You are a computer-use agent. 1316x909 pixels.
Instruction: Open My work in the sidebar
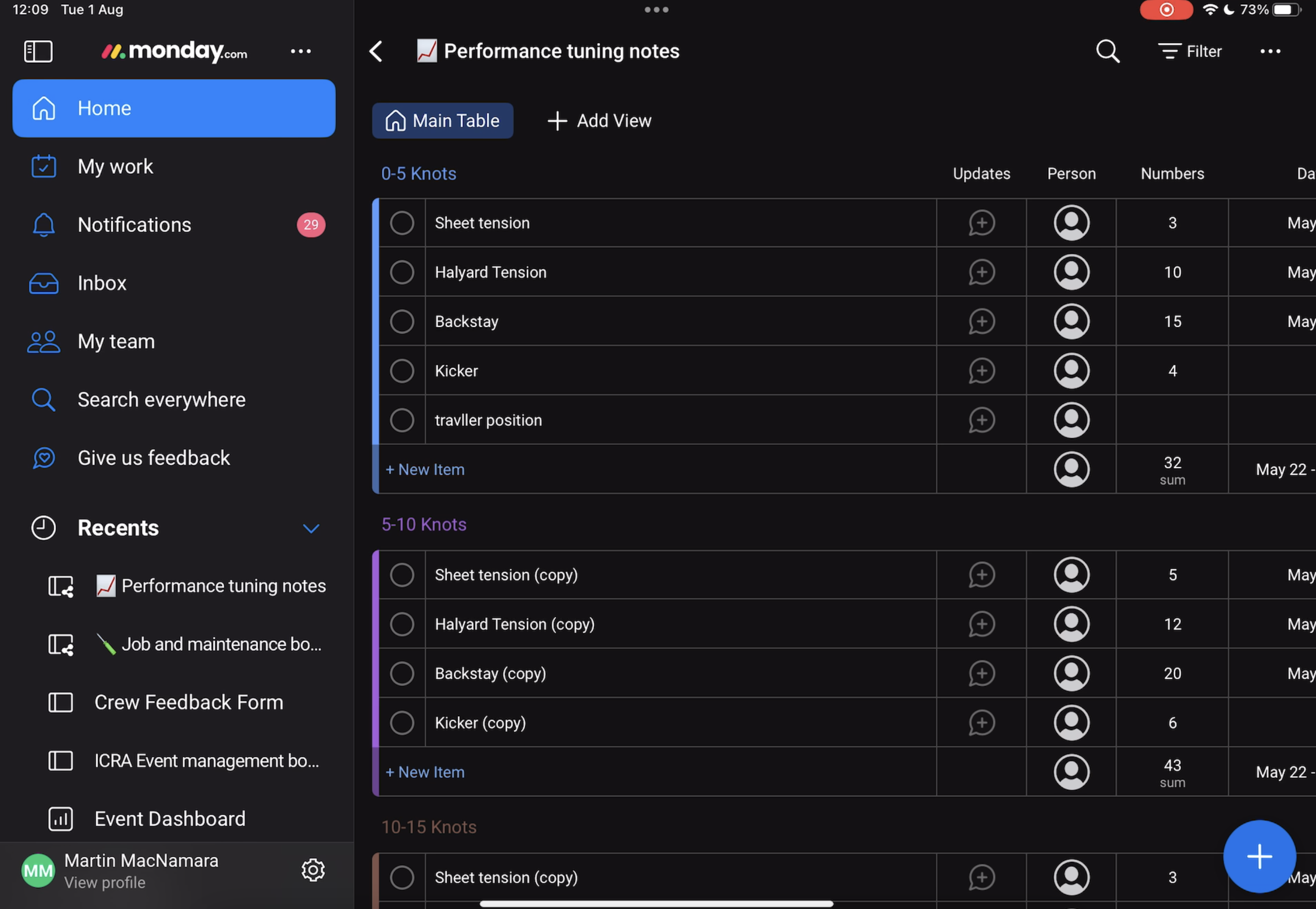[x=115, y=167]
